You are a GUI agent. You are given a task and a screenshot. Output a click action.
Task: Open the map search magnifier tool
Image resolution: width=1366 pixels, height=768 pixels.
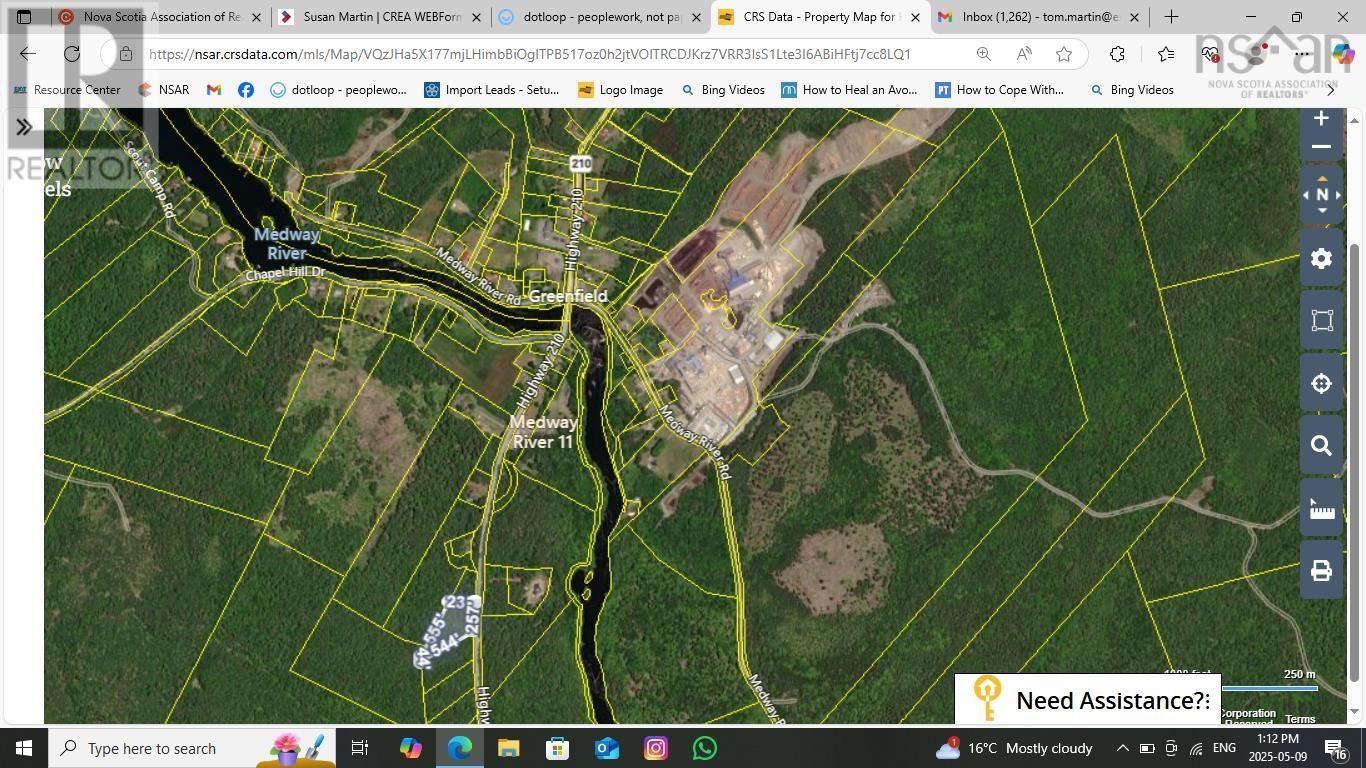click(1321, 446)
